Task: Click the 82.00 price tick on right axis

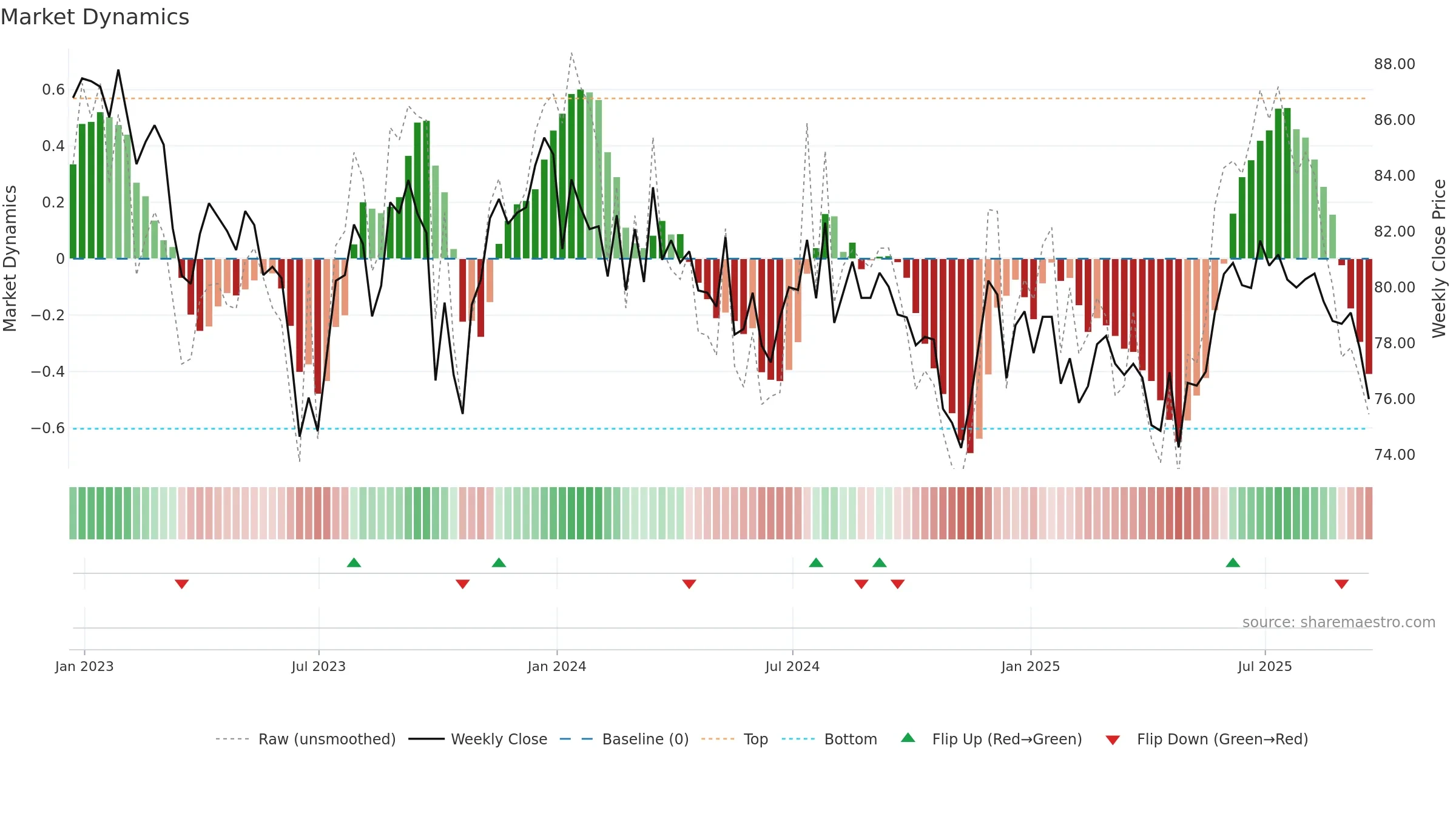Action: [x=1395, y=232]
